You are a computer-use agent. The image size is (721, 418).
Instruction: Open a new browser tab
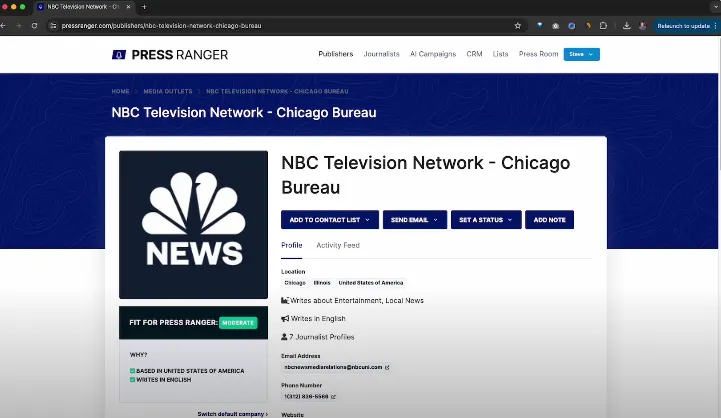coord(144,7)
